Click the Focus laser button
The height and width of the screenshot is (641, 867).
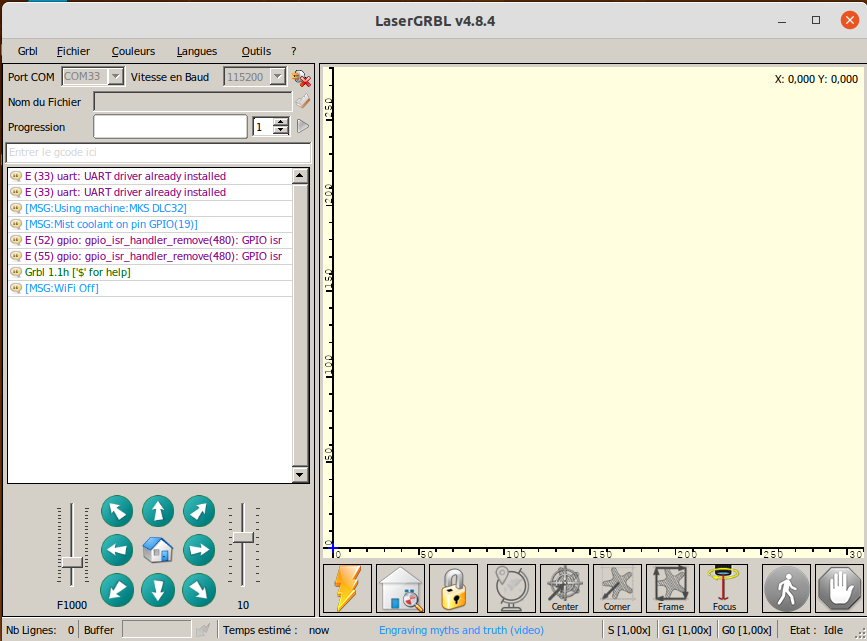pos(724,588)
